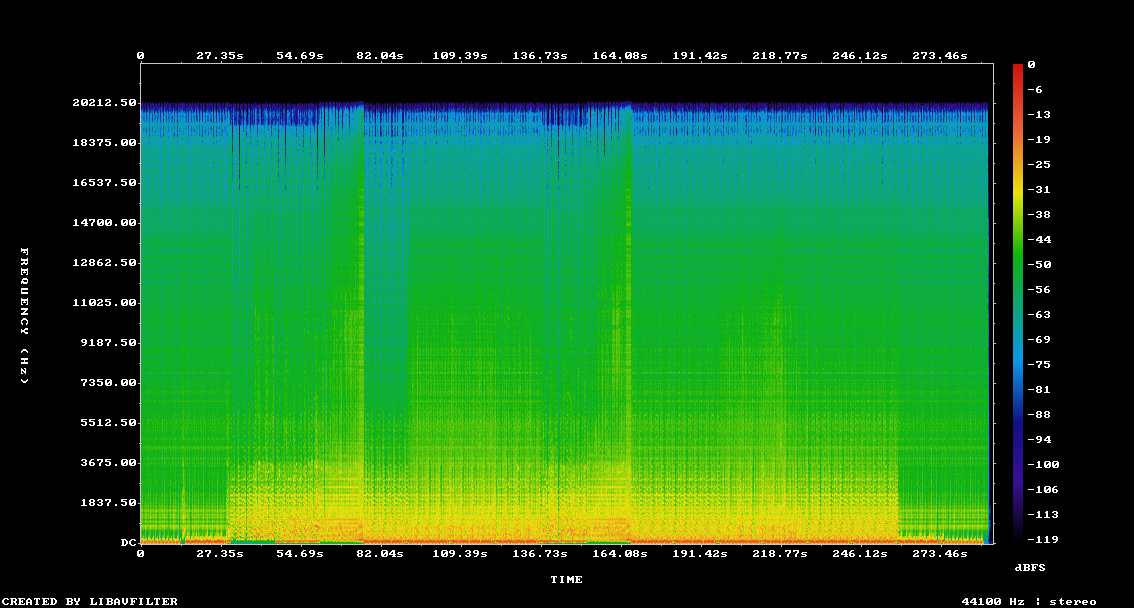This screenshot has height=608, width=1134.
Task: Click the CREATED BY LIBAVFILTER text
Action: (90, 601)
